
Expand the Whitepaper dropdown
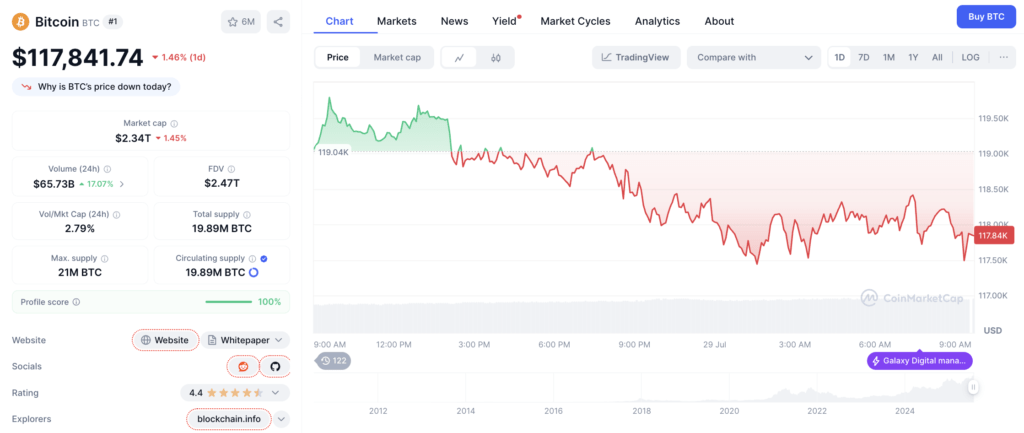[x=245, y=340]
